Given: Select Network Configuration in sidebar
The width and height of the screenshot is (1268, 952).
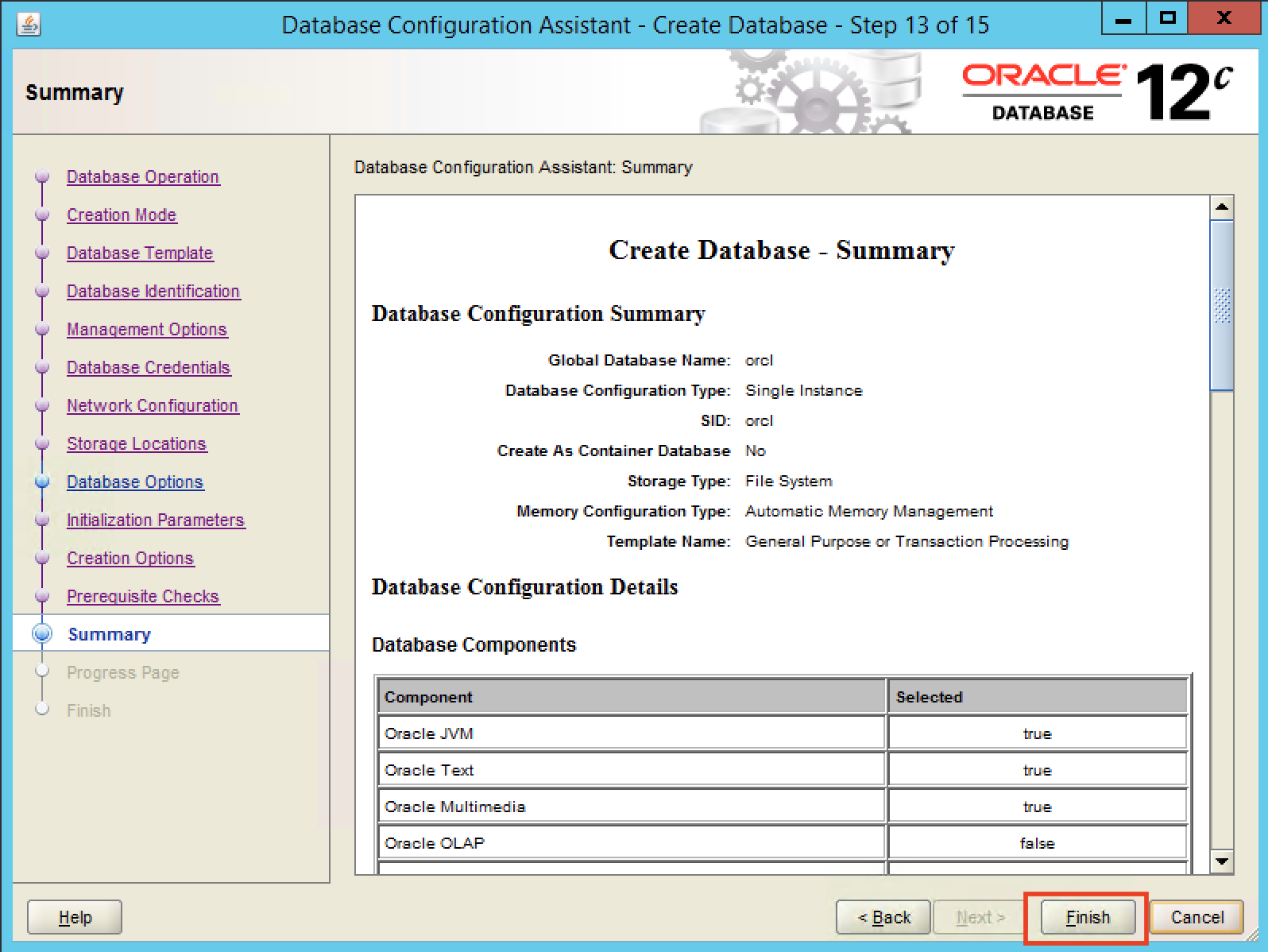Looking at the screenshot, I should pyautogui.click(x=153, y=405).
